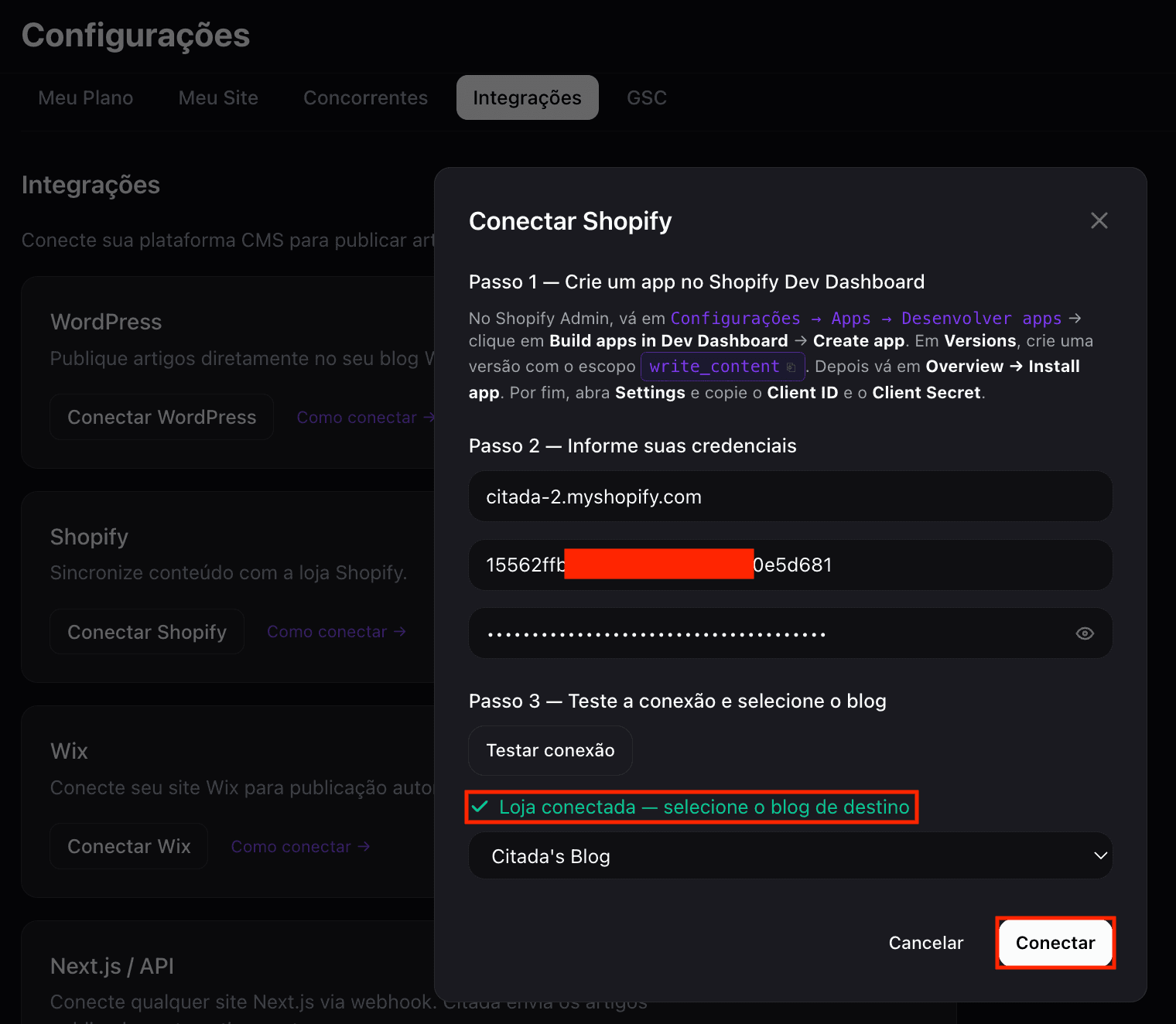Click 'Sincronize conteúdo com a loja Shopify.' text
The width and height of the screenshot is (1176, 1024).
pyautogui.click(x=228, y=572)
